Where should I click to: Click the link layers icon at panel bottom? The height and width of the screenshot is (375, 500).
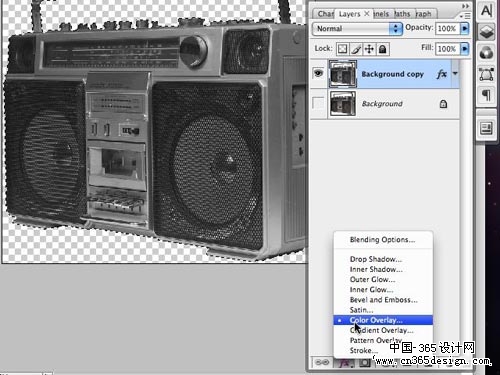322,362
